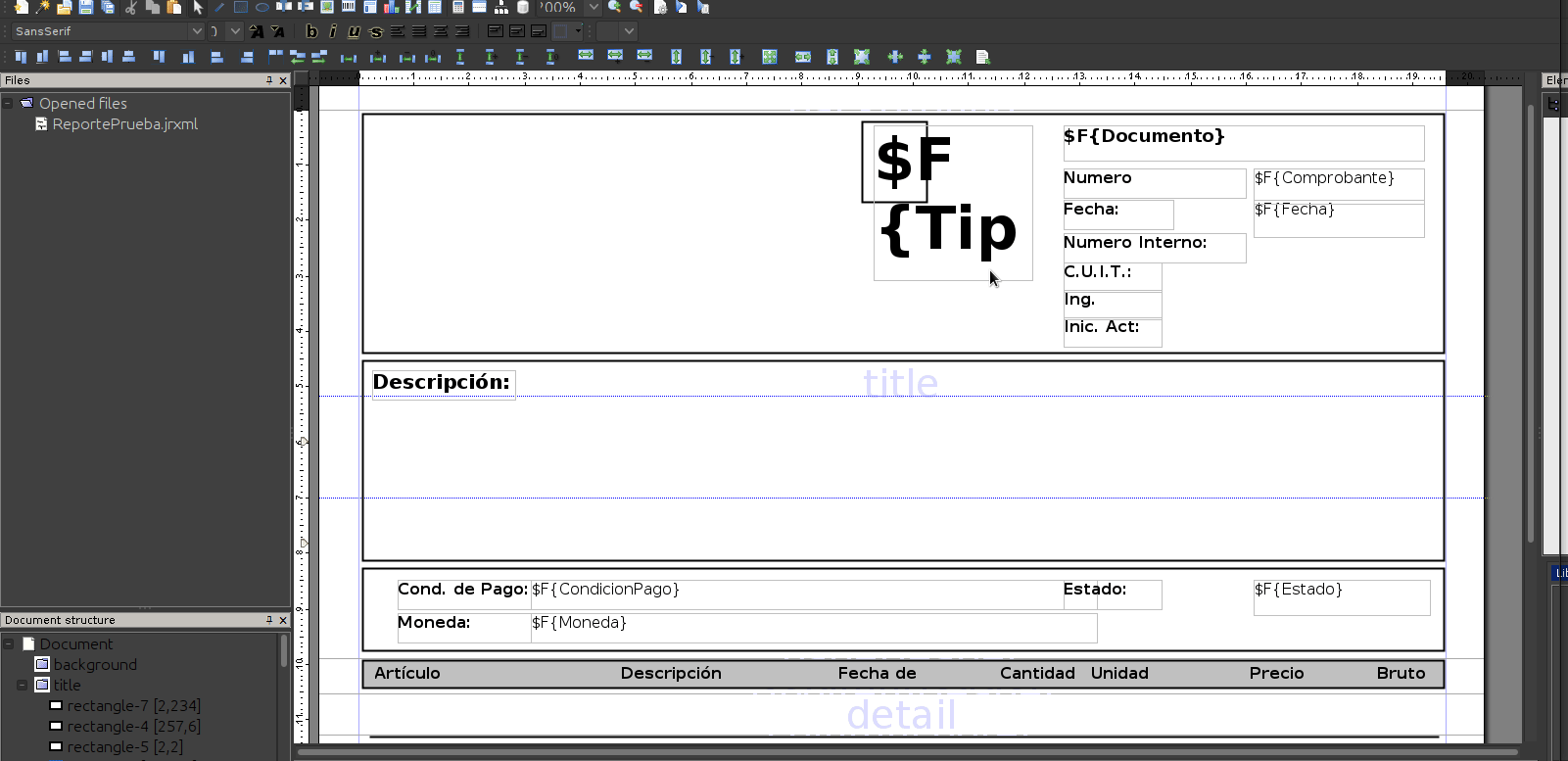Click the zoom out magnifier icon
The image size is (1568, 761).
pyautogui.click(x=637, y=7)
